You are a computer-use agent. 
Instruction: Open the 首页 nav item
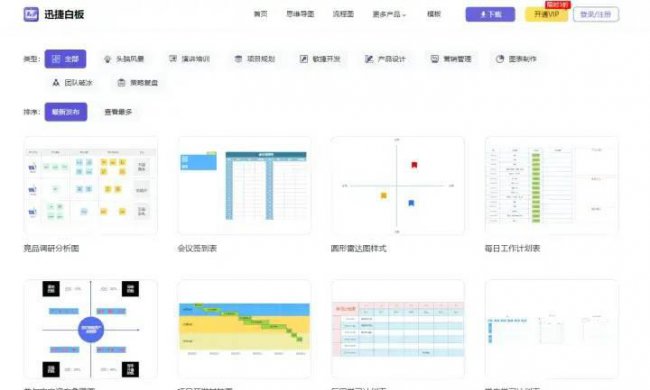click(260, 14)
